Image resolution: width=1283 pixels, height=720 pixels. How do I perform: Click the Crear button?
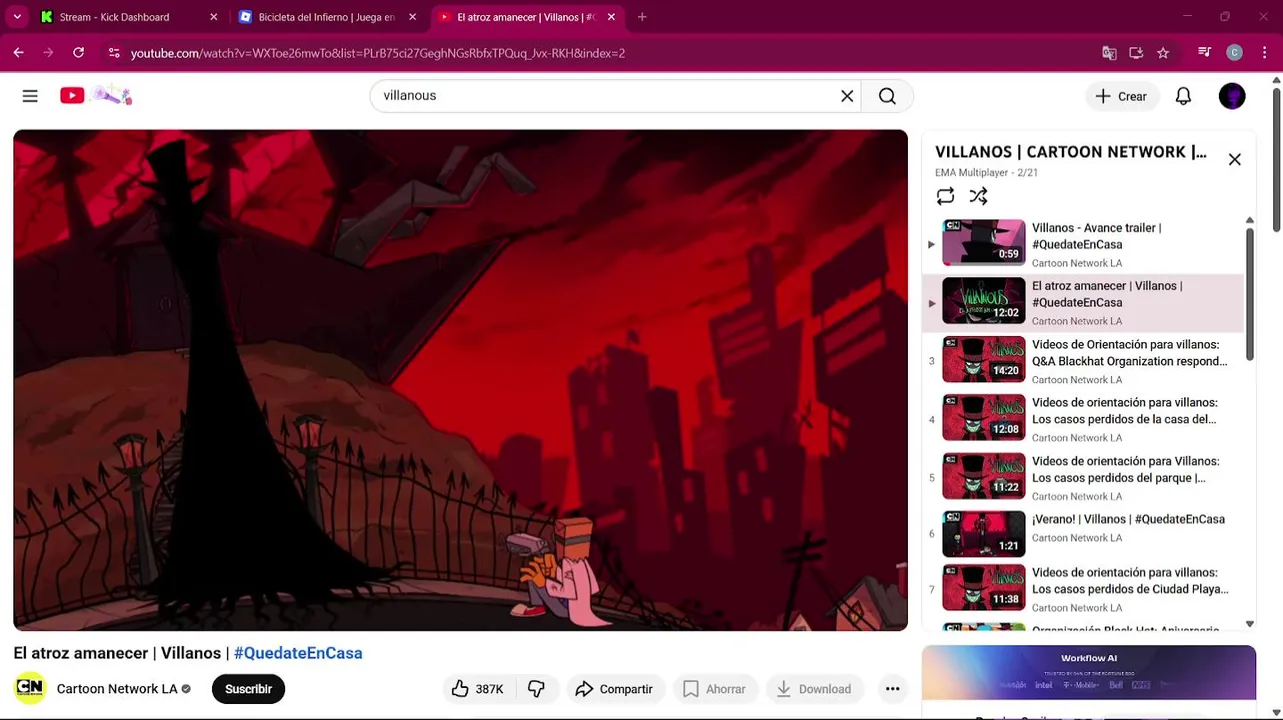[x=1122, y=96]
